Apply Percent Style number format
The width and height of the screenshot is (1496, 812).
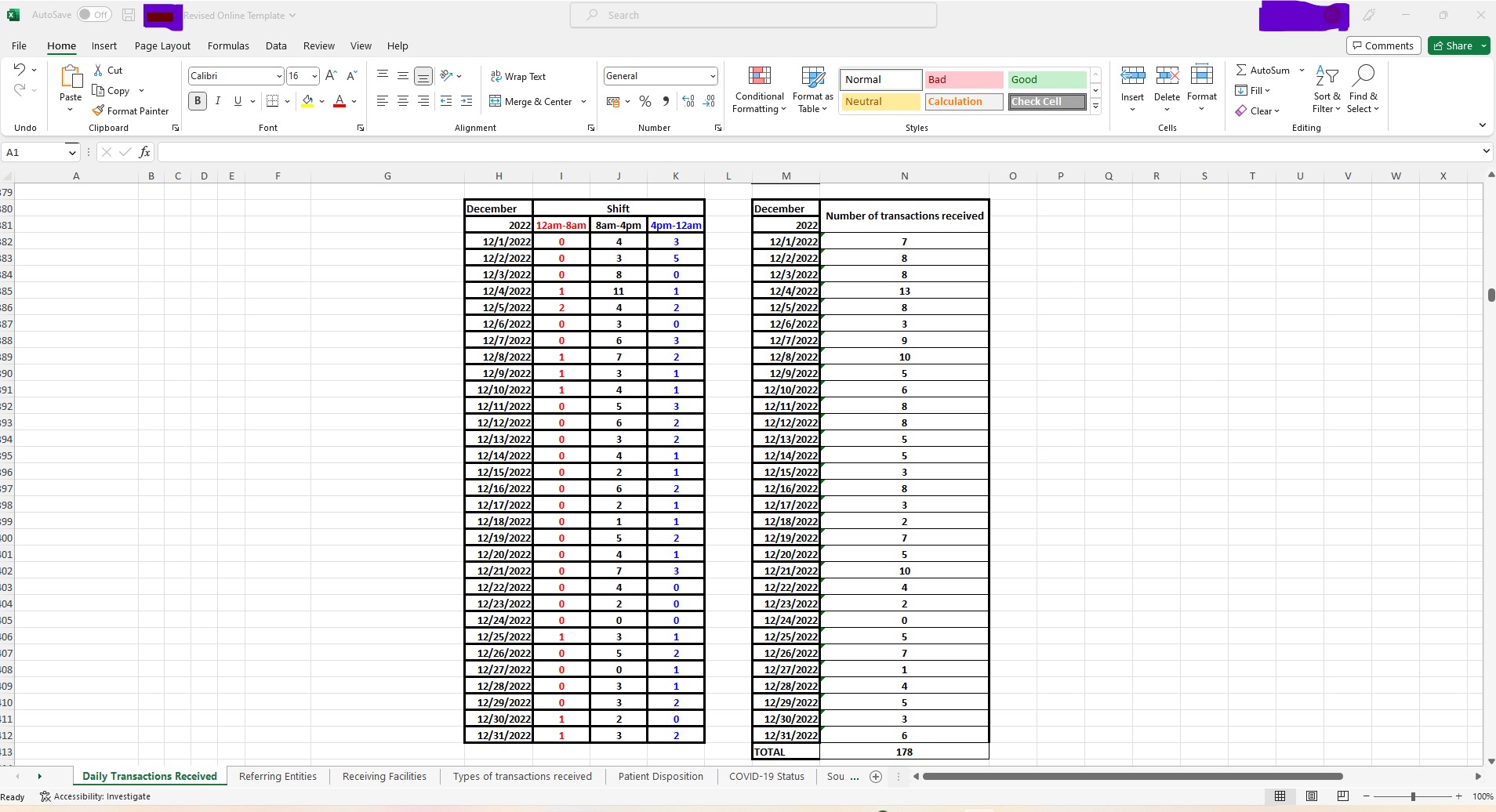[x=645, y=101]
